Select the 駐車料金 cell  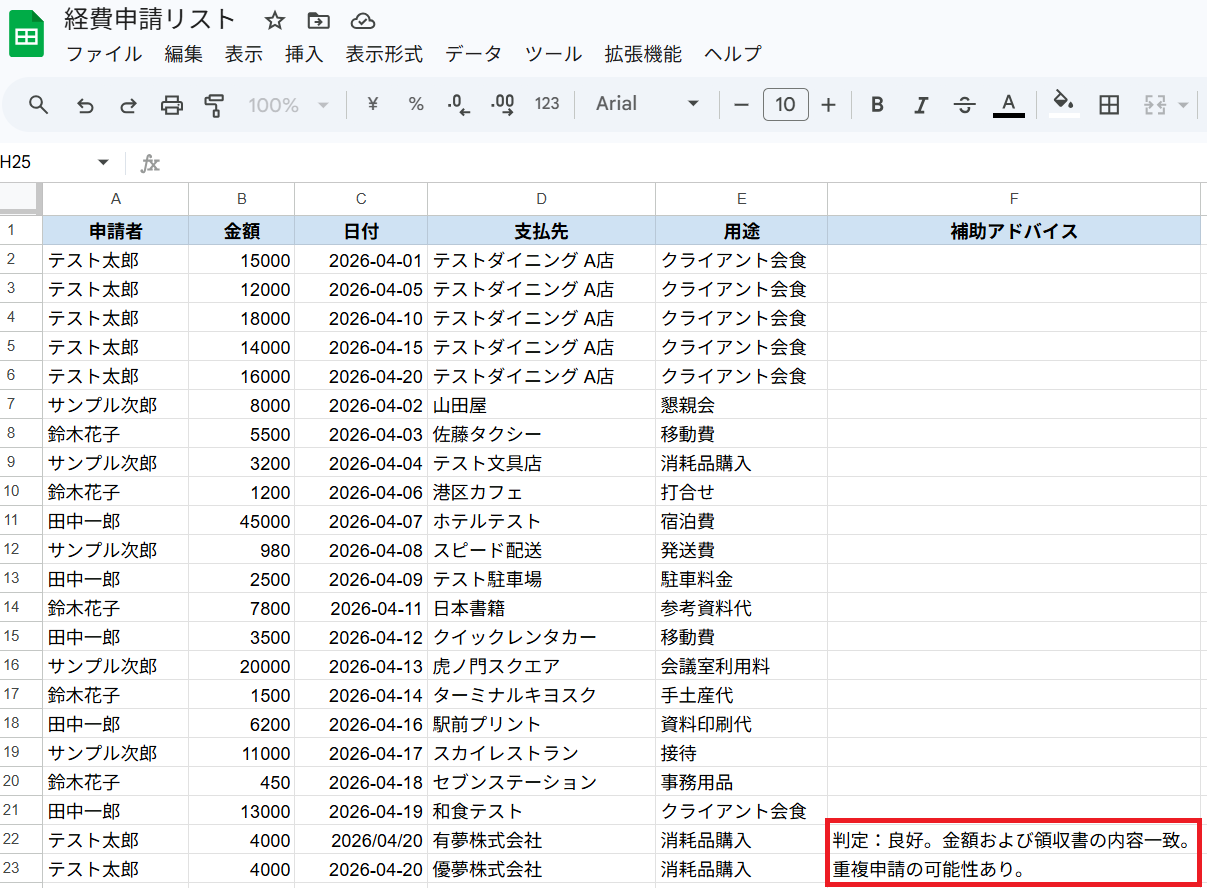[741, 579]
